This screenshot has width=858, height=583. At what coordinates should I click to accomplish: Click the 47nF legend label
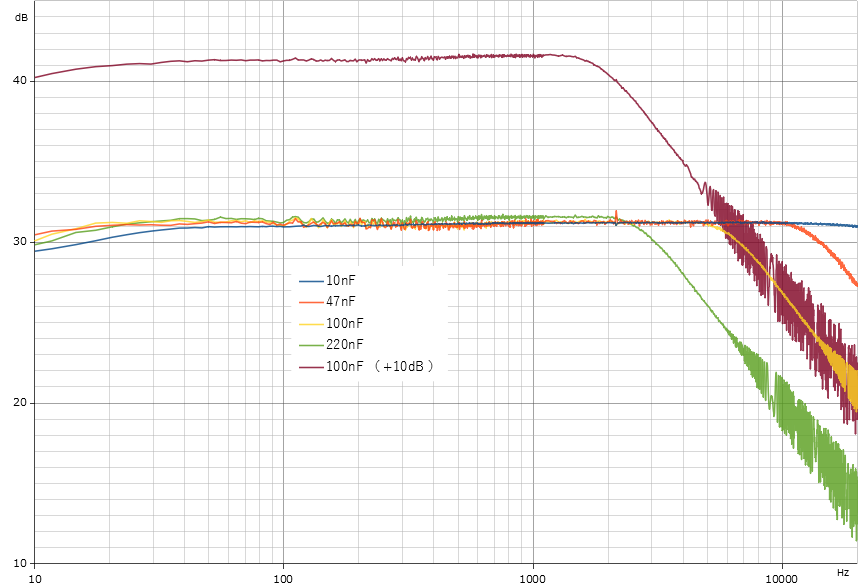click(340, 301)
